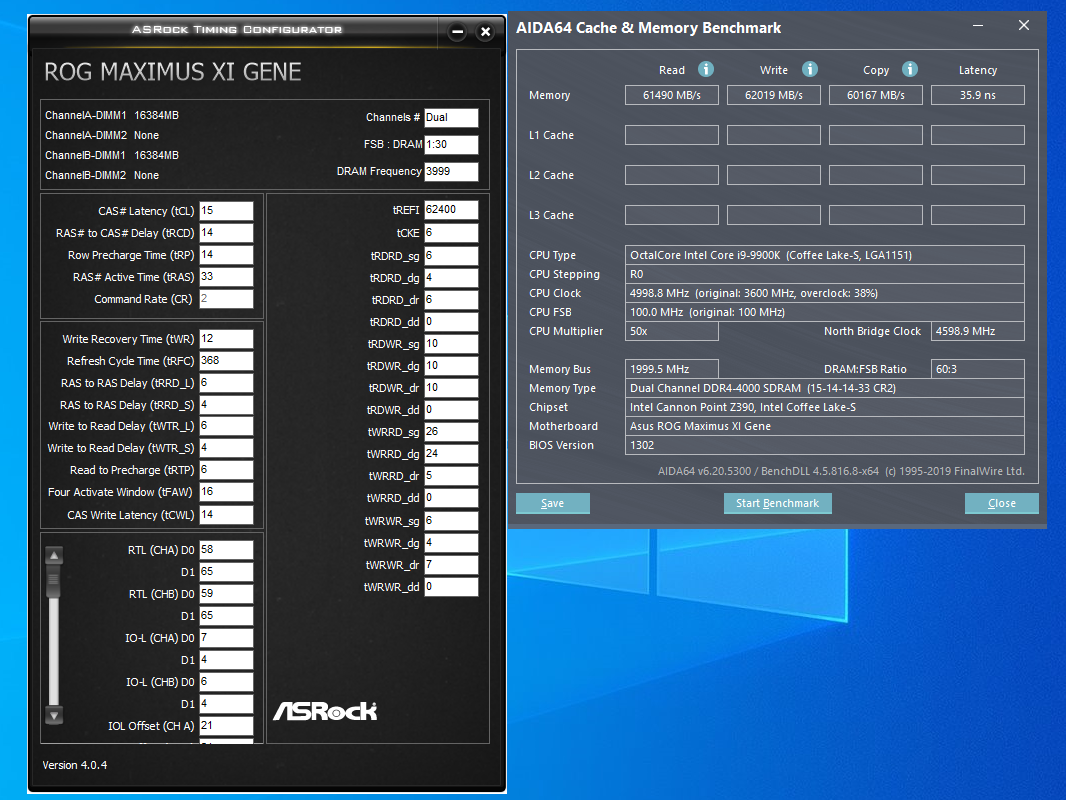Click the ChannelA-DIMM1 16384MB entry

112,115
